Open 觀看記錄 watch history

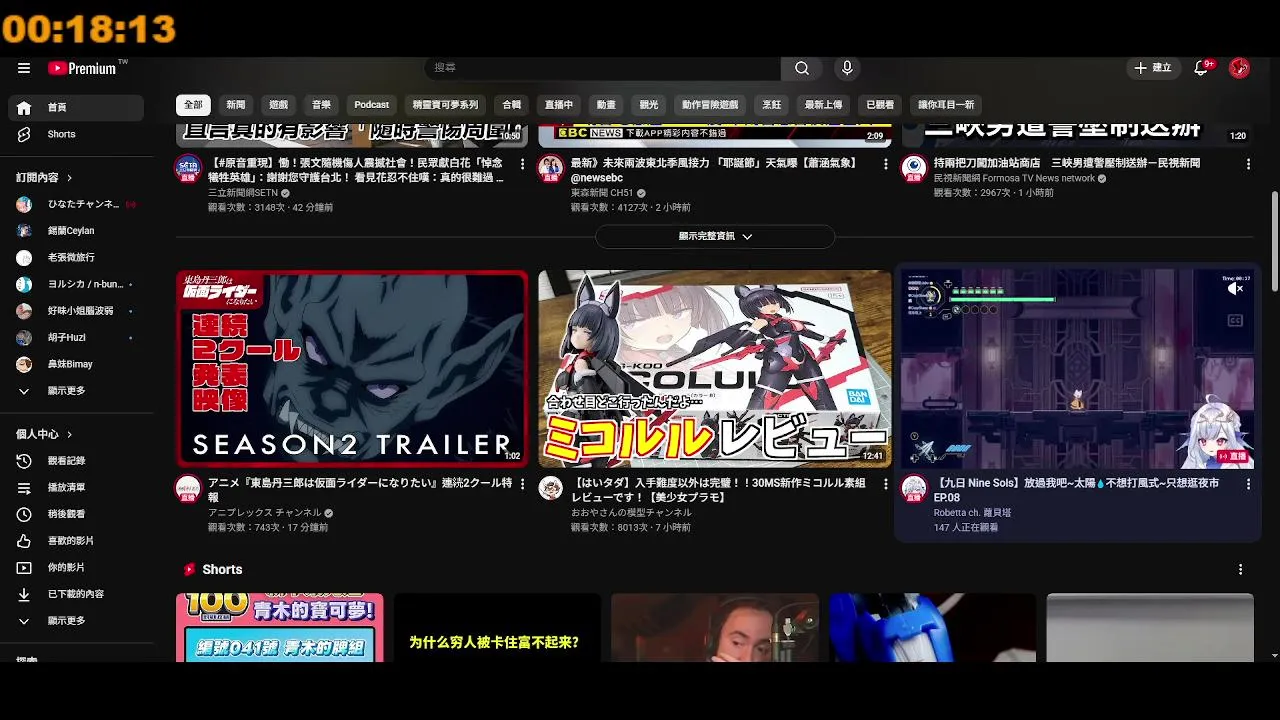[x=76, y=461]
